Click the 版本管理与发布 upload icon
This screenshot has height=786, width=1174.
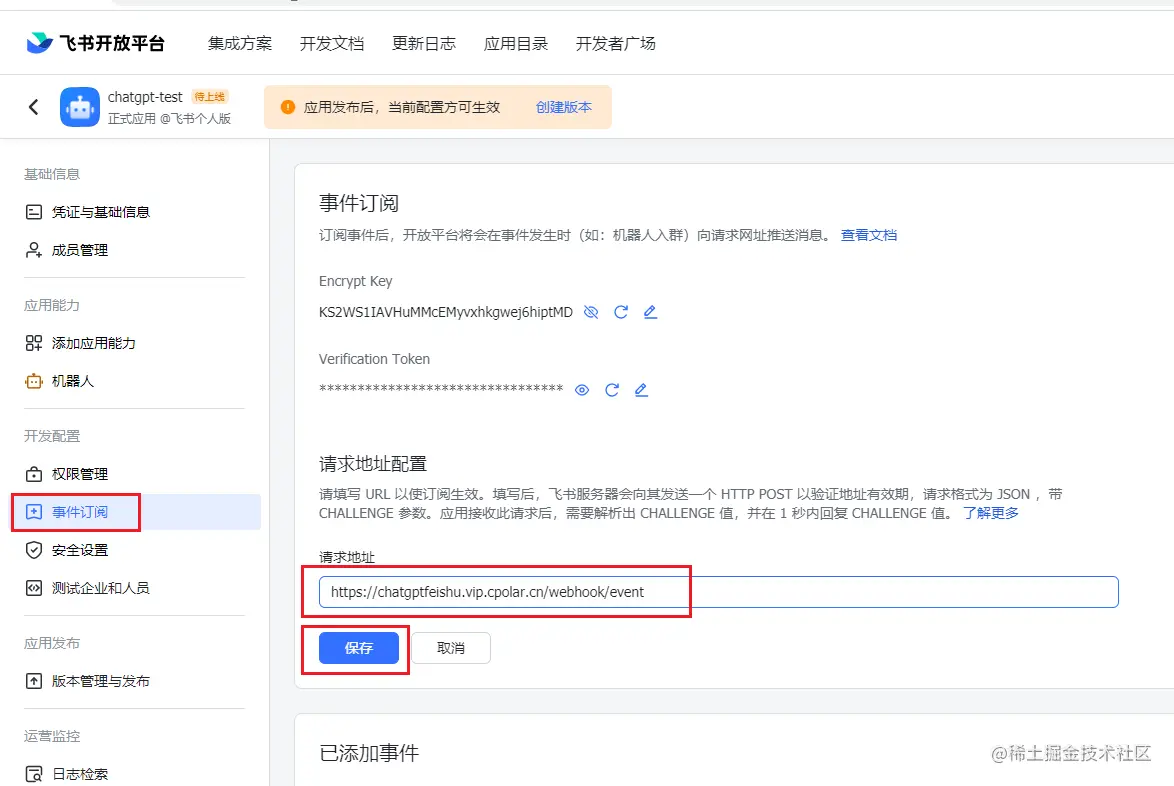pyautogui.click(x=34, y=681)
